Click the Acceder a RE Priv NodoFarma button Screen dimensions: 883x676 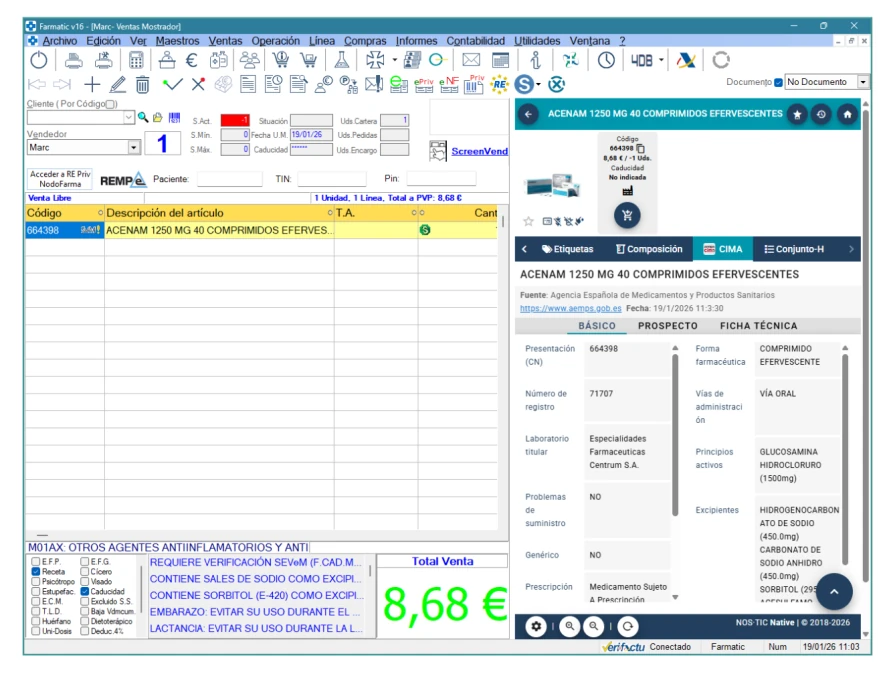point(60,179)
